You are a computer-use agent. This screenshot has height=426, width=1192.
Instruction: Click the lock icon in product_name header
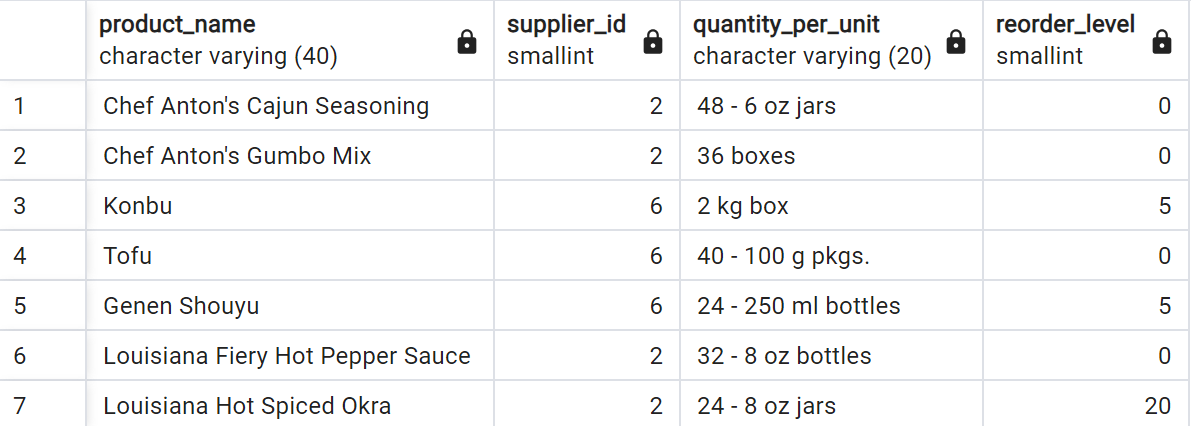click(x=467, y=43)
